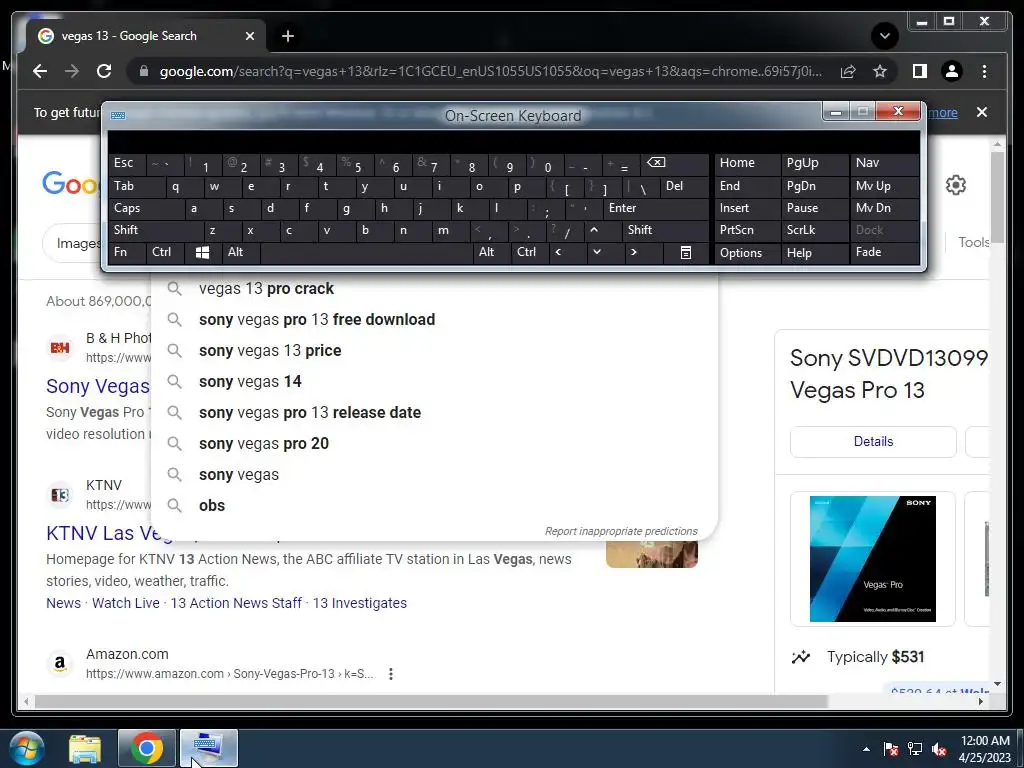Open the 'News' sitelink under KTNV
This screenshot has width=1024, height=768.
(63, 603)
